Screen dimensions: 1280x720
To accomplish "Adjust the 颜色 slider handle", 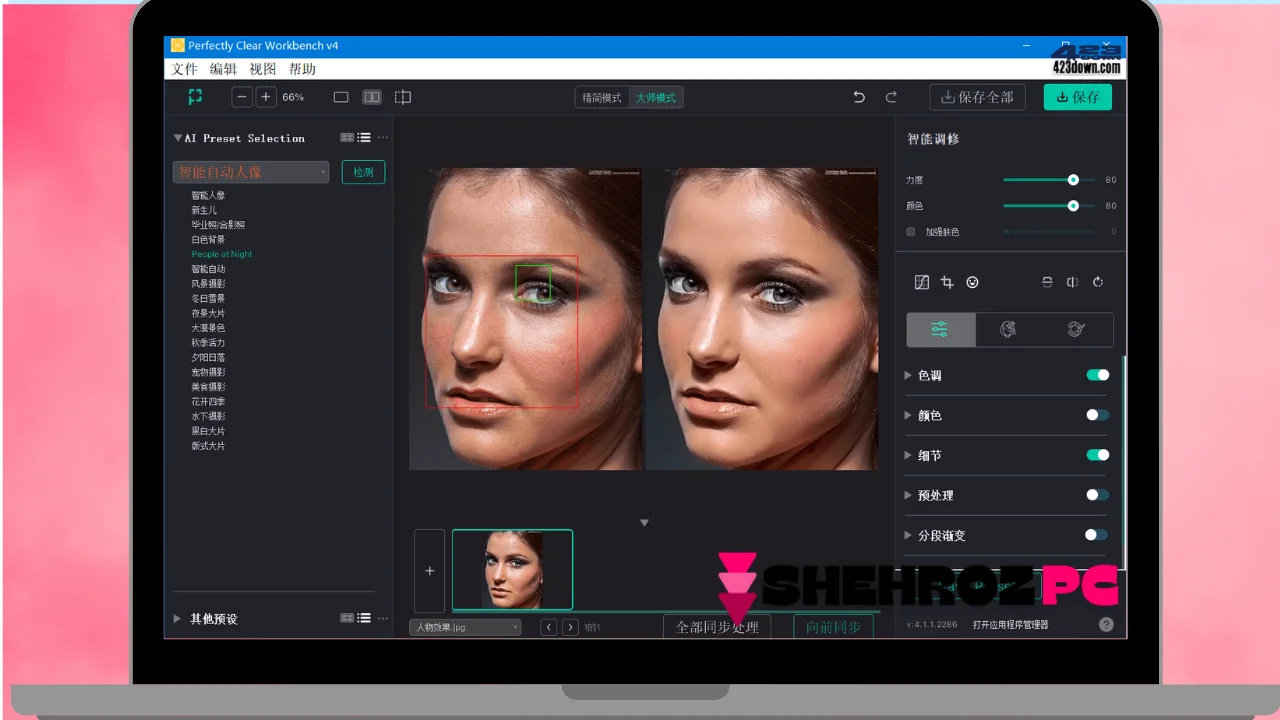I will 1073,205.
